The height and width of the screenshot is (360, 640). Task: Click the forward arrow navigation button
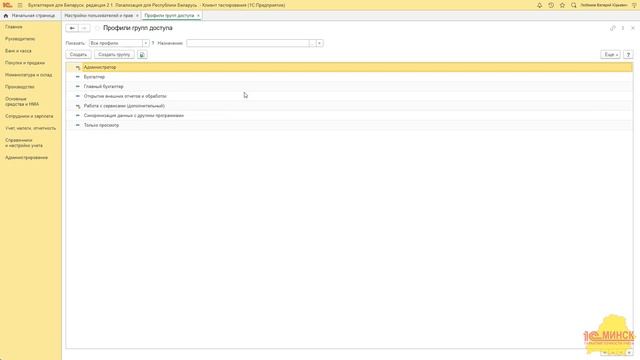84,28
